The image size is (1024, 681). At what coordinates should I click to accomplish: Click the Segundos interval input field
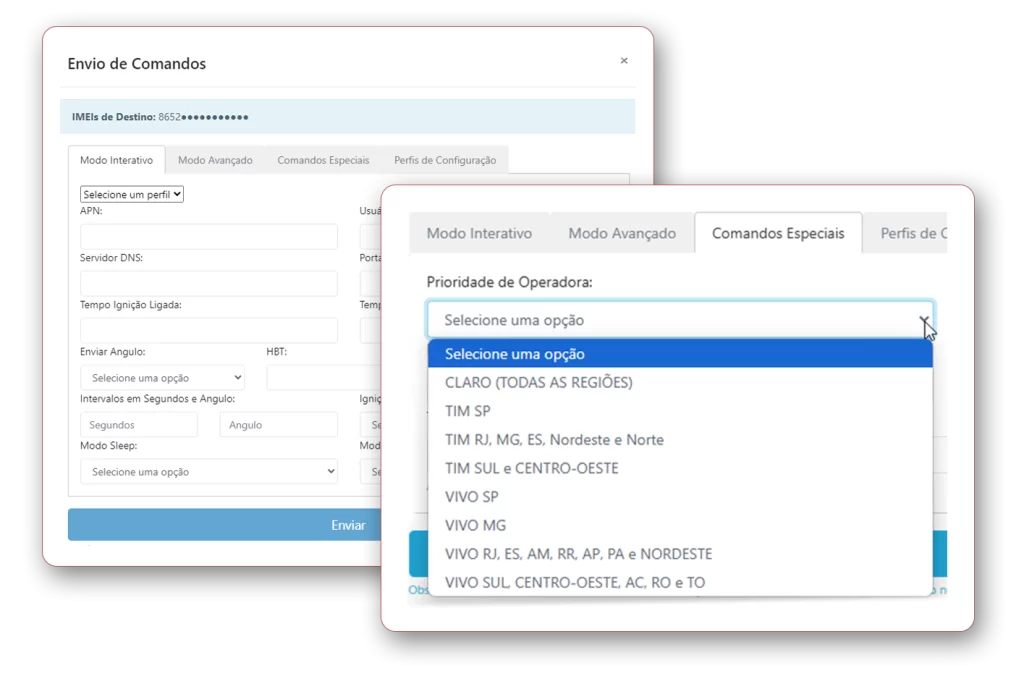(139, 425)
